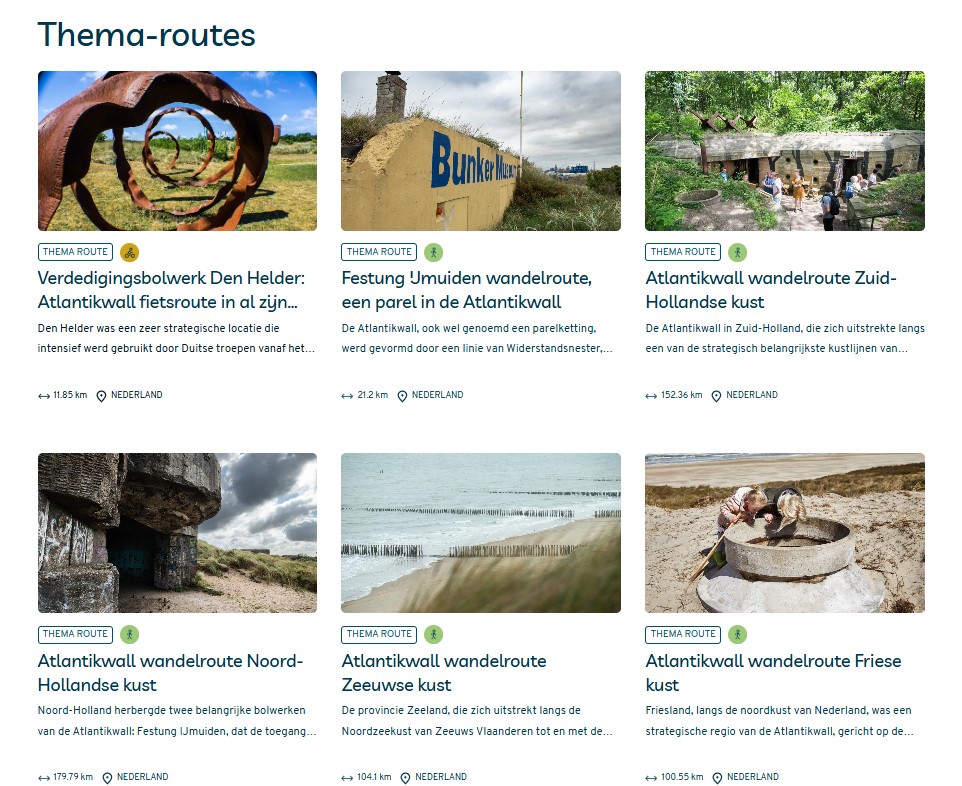The width and height of the screenshot is (962, 786).
Task: Click the walking icon on the Friese kust card
Action: tap(737, 634)
